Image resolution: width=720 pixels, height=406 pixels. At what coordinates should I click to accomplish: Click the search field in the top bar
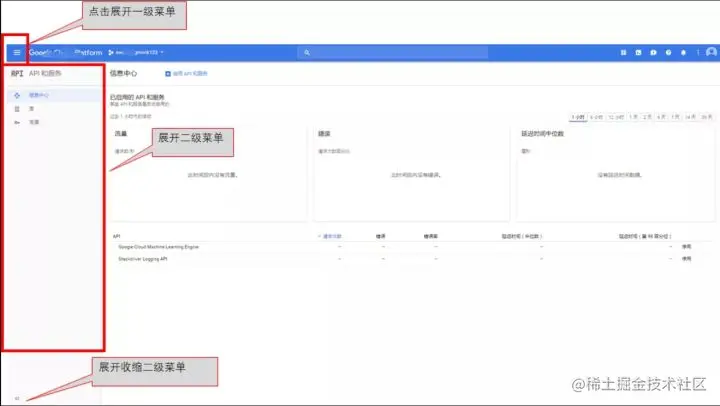(x=393, y=53)
